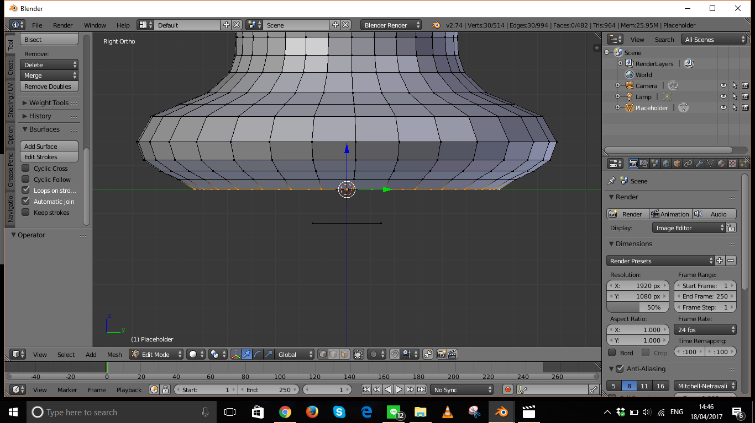Open the Global orientation dropdown
The image size is (755, 423).
click(x=295, y=355)
